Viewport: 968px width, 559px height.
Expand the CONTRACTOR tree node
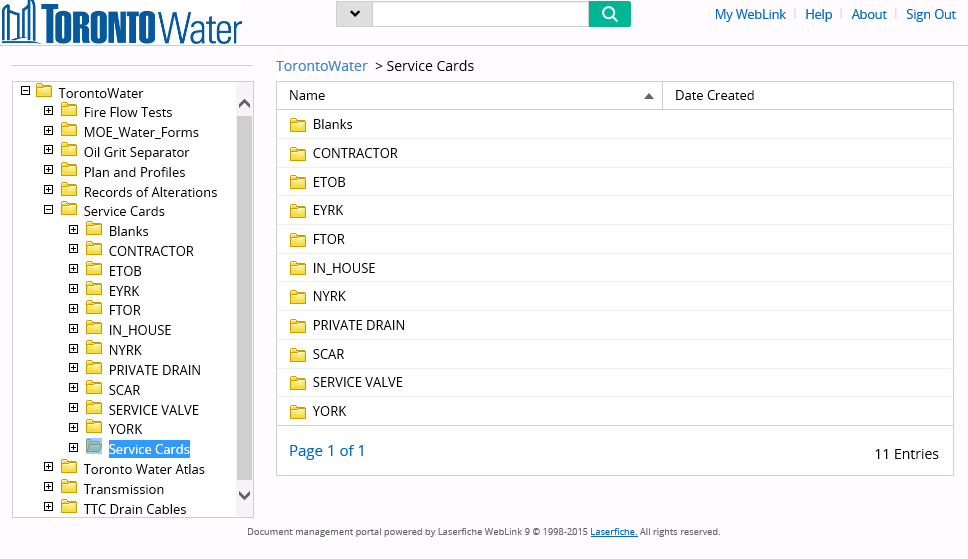click(x=73, y=249)
